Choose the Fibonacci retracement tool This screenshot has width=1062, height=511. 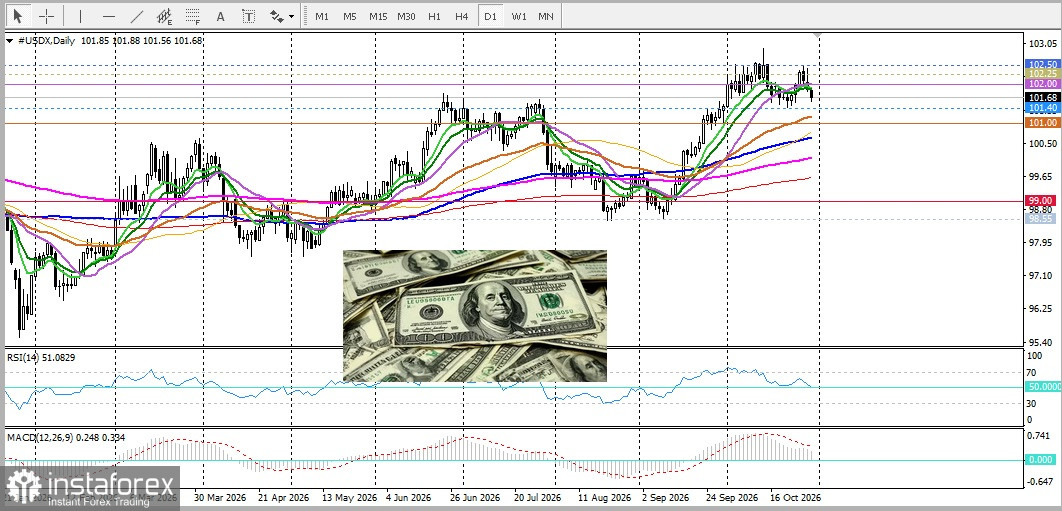click(x=192, y=16)
